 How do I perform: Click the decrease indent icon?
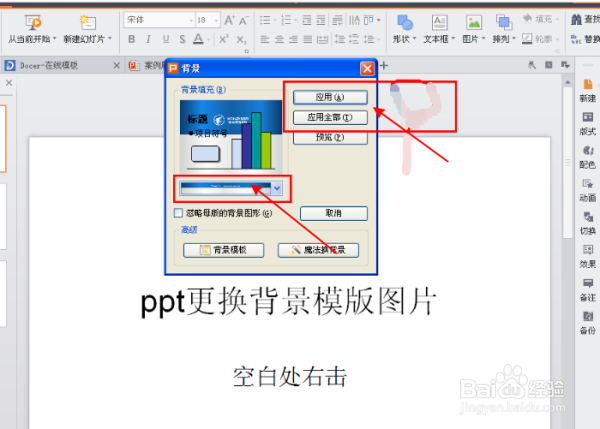point(307,20)
